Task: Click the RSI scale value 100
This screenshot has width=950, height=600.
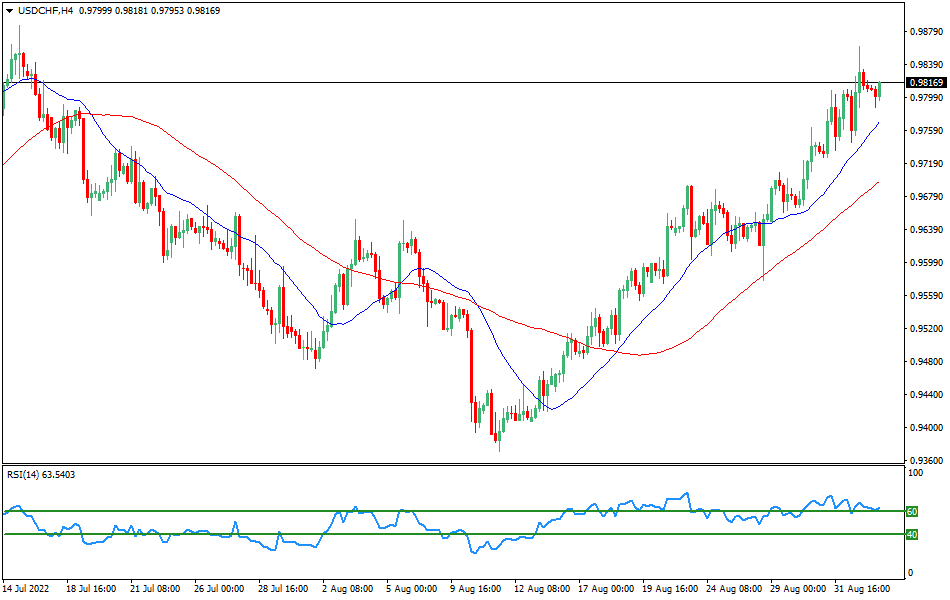Action: pos(914,472)
